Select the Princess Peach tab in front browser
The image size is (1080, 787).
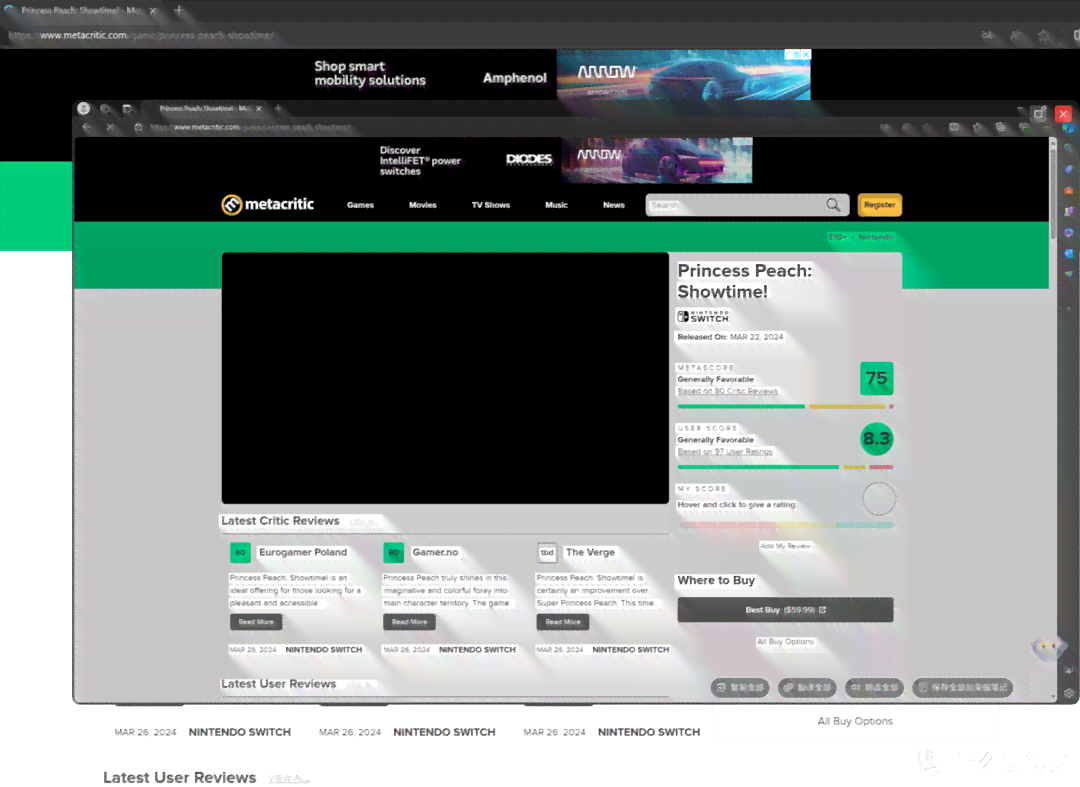(x=204, y=108)
